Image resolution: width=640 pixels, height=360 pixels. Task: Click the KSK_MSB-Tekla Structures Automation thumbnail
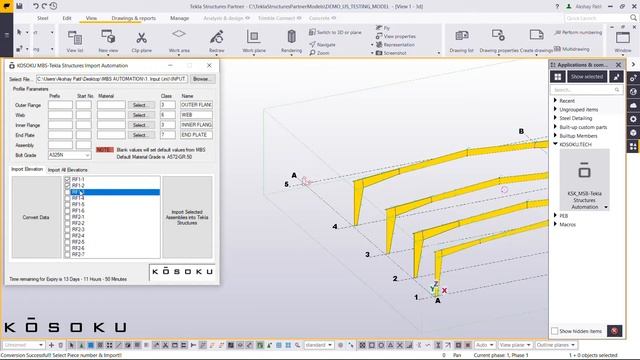[x=584, y=180]
